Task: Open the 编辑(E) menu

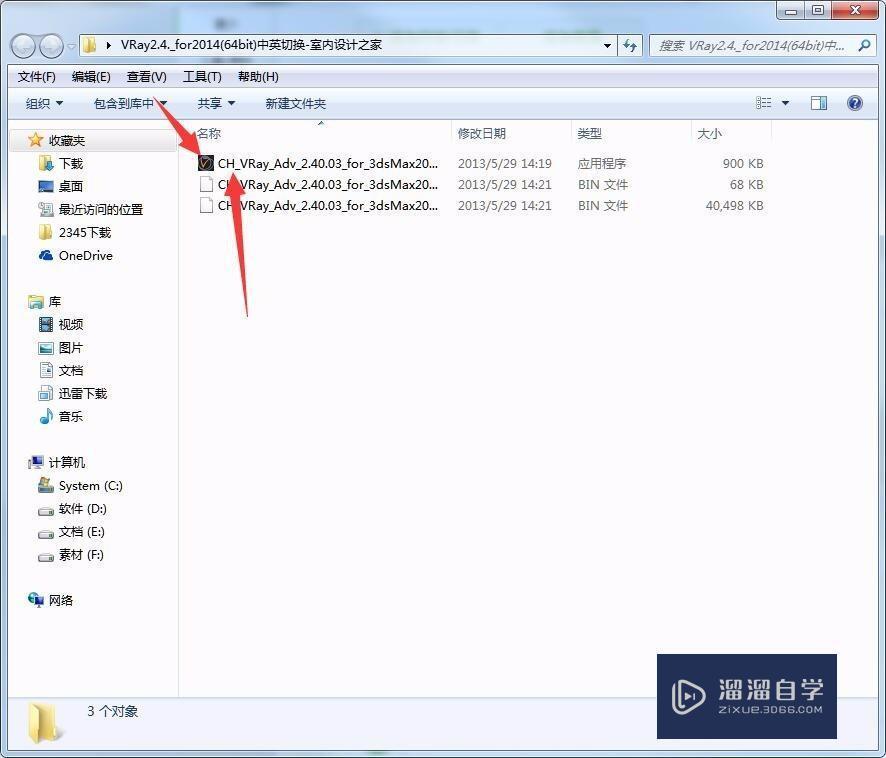Action: (91, 77)
